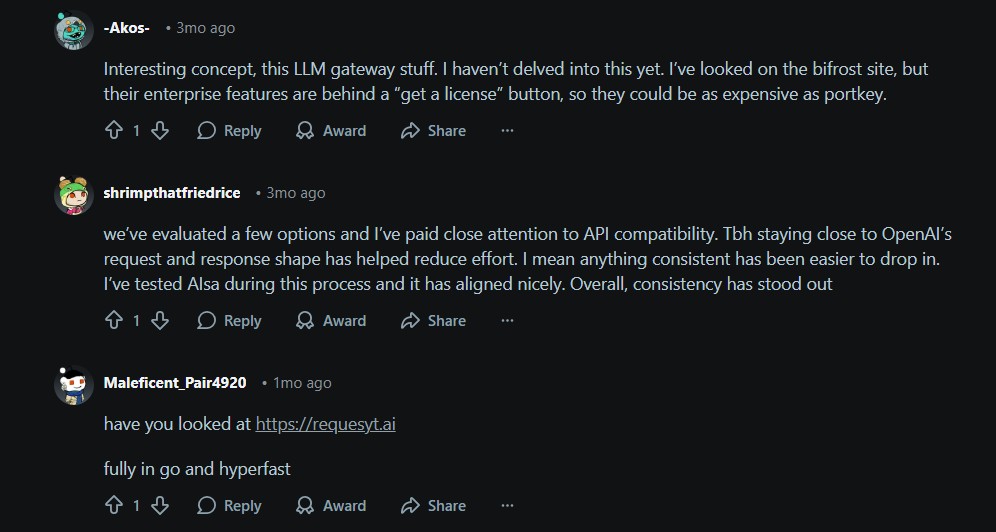Image resolution: width=996 pixels, height=532 pixels.
Task: Open more options on shrimpthatfriedrice's comment
Action: [x=507, y=321]
